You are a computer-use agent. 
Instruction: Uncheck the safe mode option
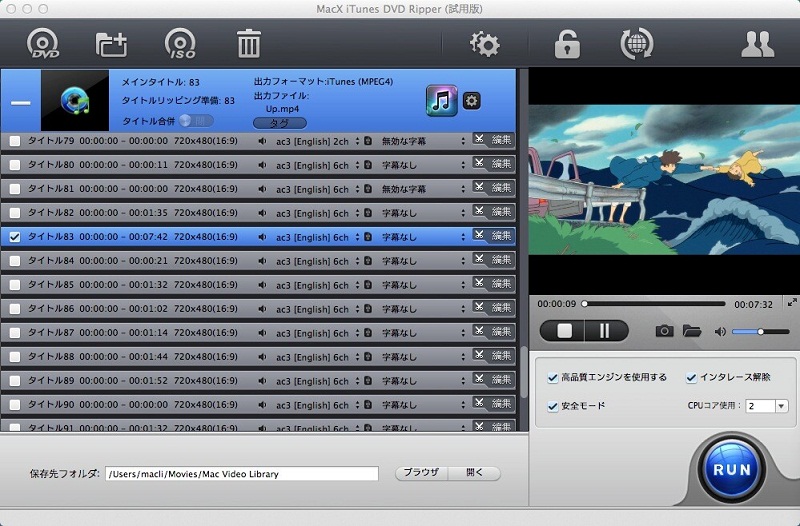pos(552,406)
